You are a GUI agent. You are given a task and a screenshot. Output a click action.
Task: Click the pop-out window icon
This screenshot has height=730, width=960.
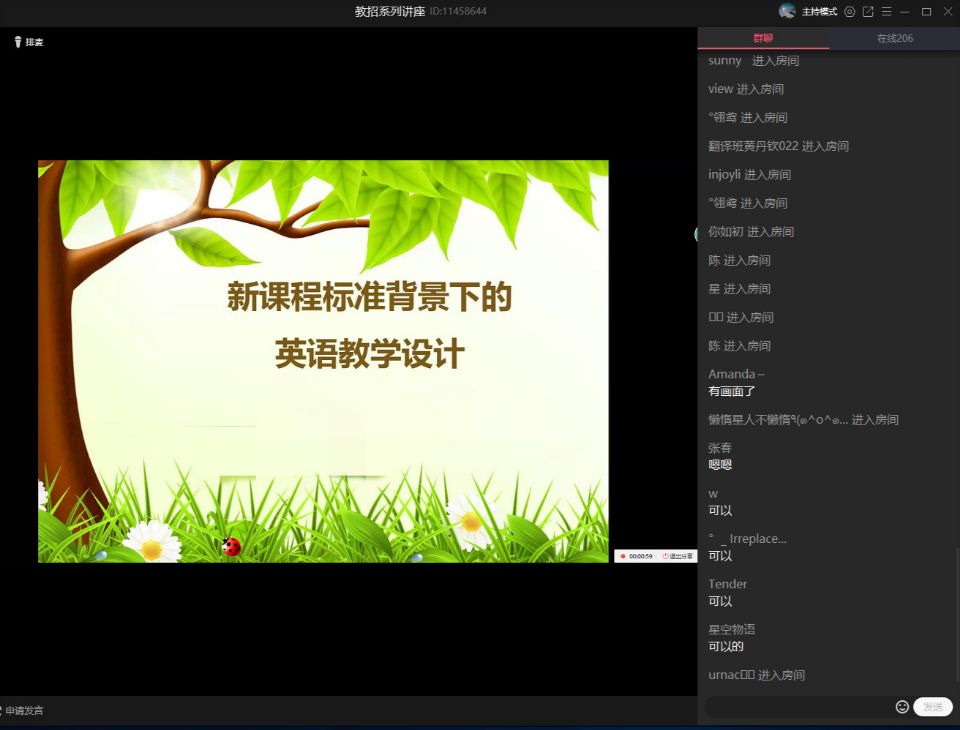[x=868, y=12]
